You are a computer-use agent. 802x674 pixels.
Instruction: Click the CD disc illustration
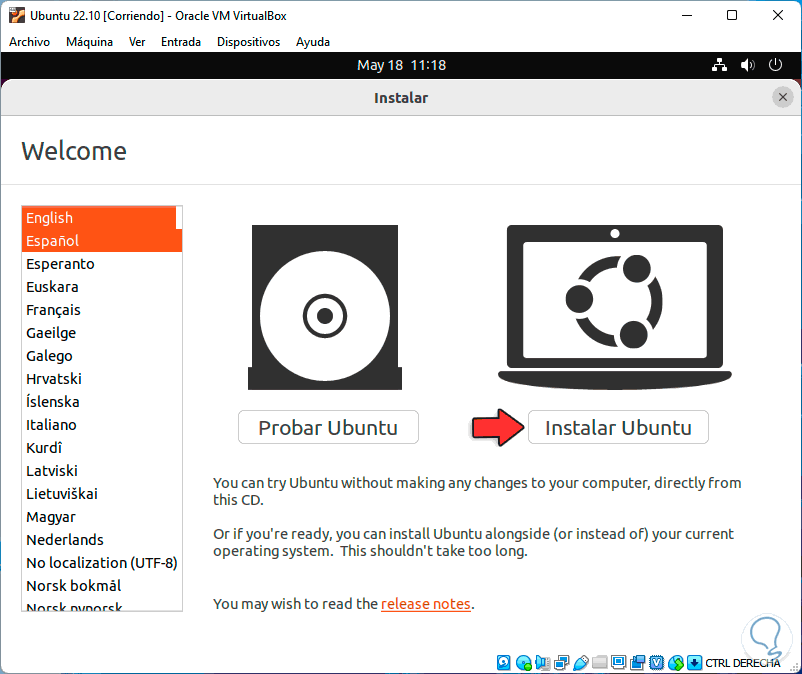(325, 307)
